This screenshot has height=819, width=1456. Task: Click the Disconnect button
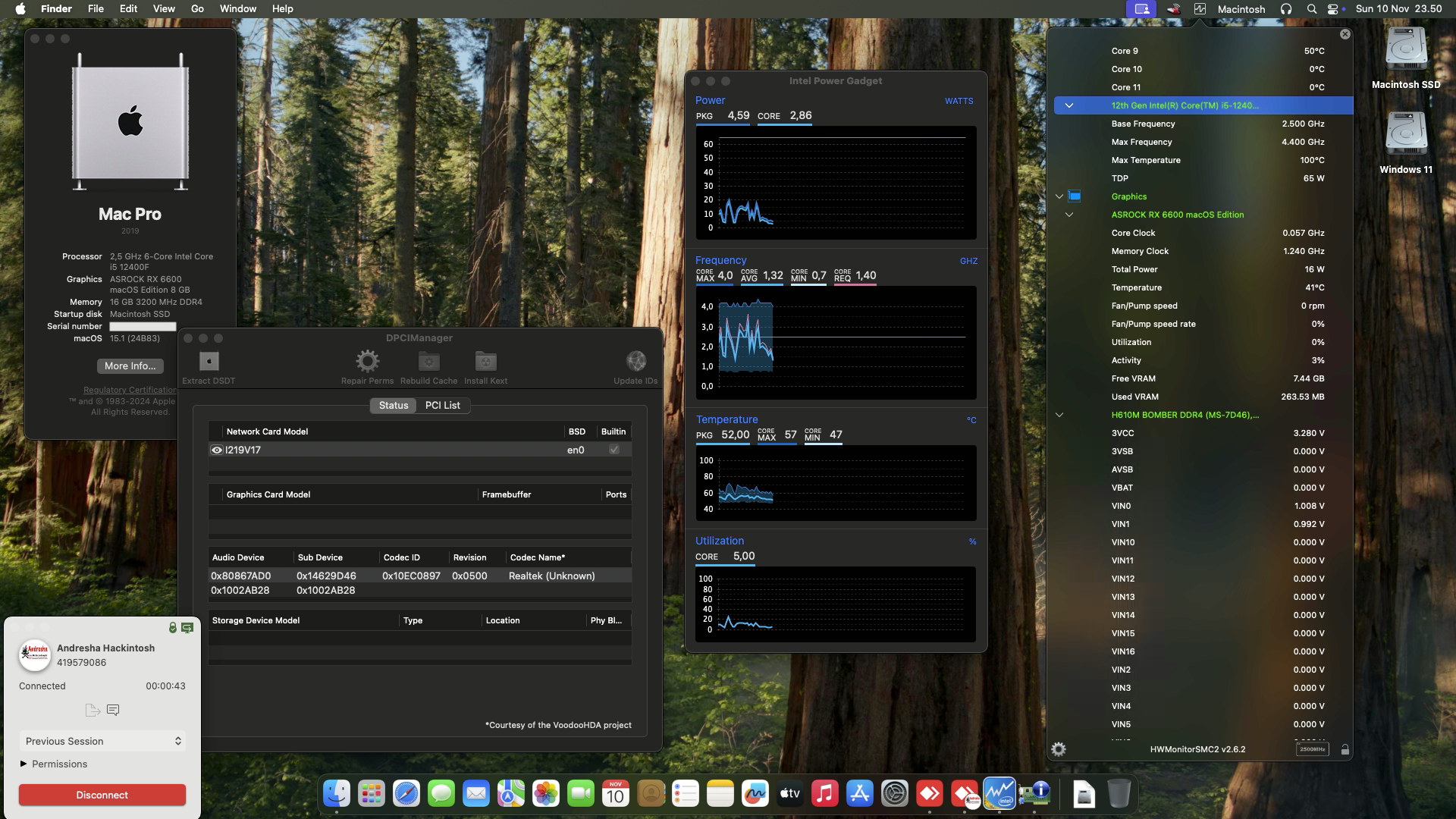coord(102,795)
